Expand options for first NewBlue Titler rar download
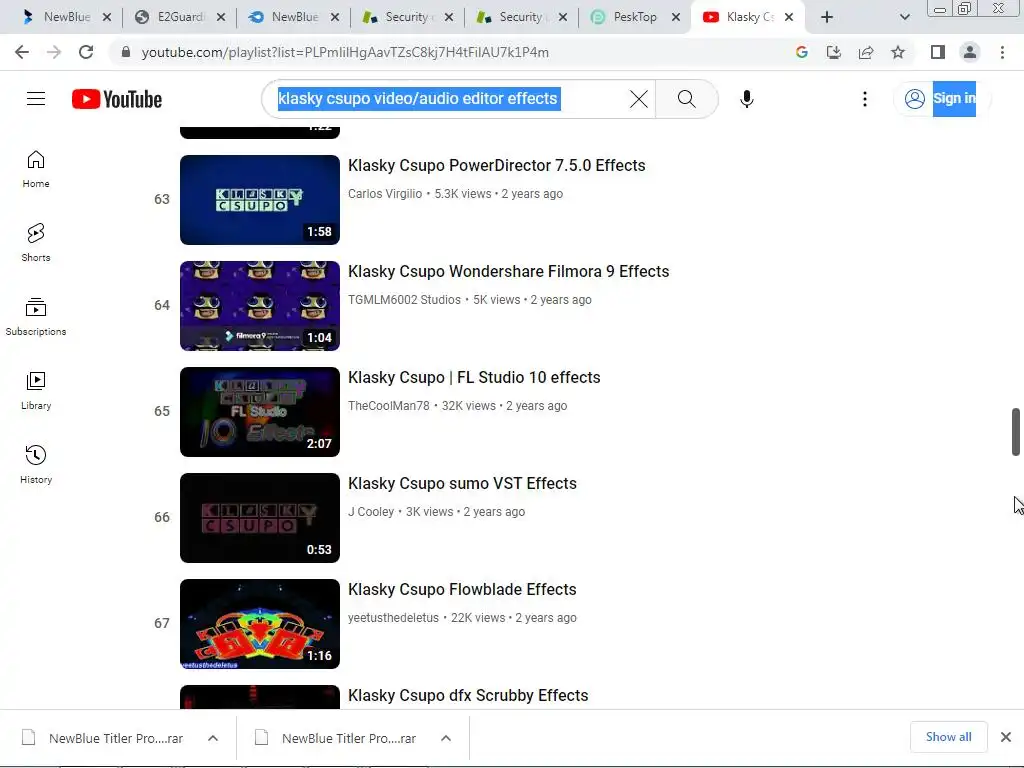This screenshot has width=1024, height=768. [x=213, y=738]
